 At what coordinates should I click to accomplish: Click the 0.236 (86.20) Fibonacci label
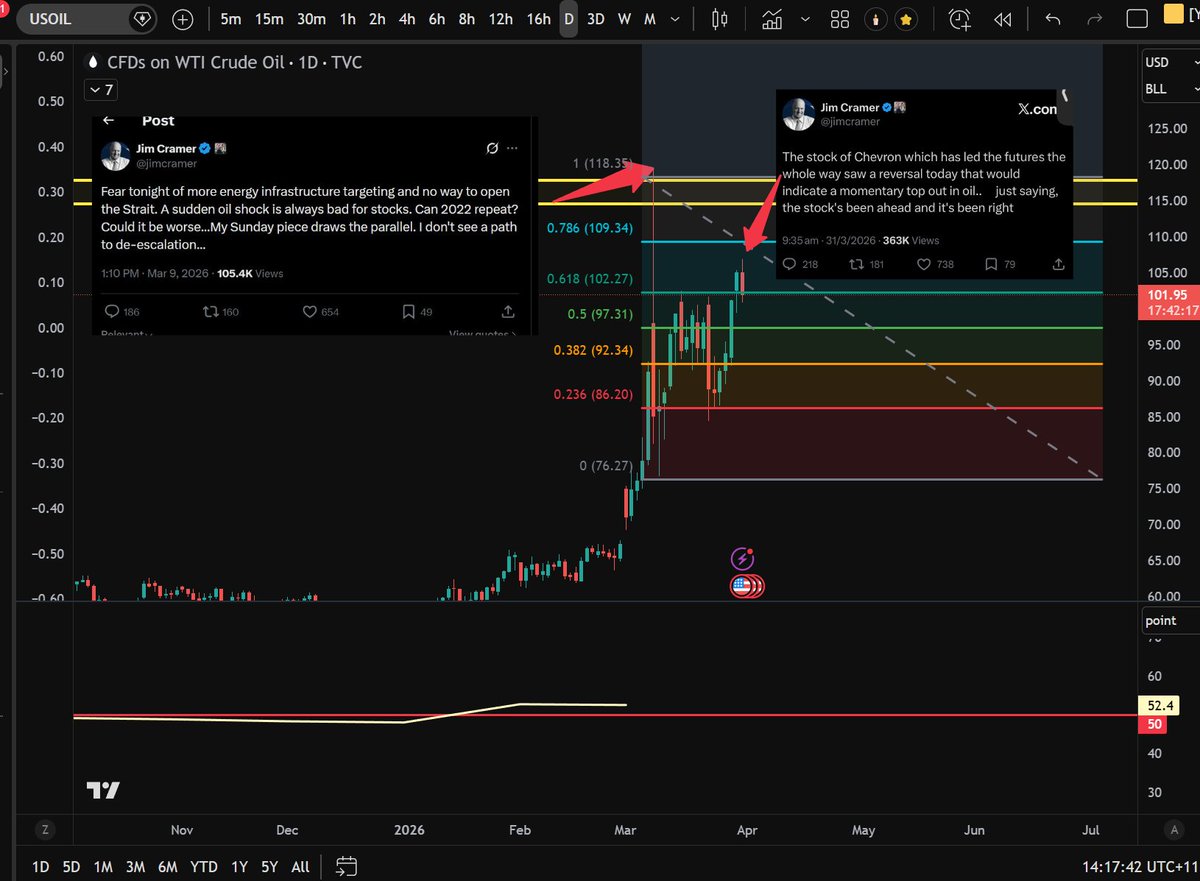pyautogui.click(x=593, y=395)
